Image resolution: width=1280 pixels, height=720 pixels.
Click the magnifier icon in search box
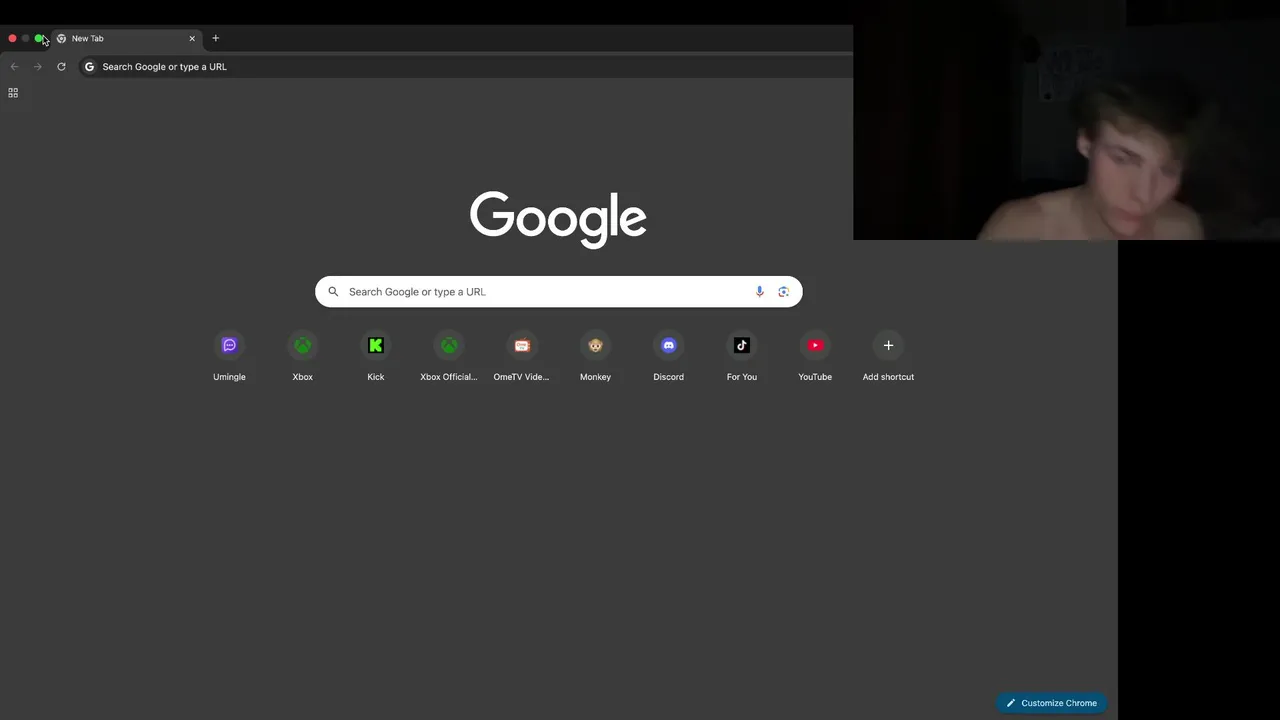pos(334,292)
